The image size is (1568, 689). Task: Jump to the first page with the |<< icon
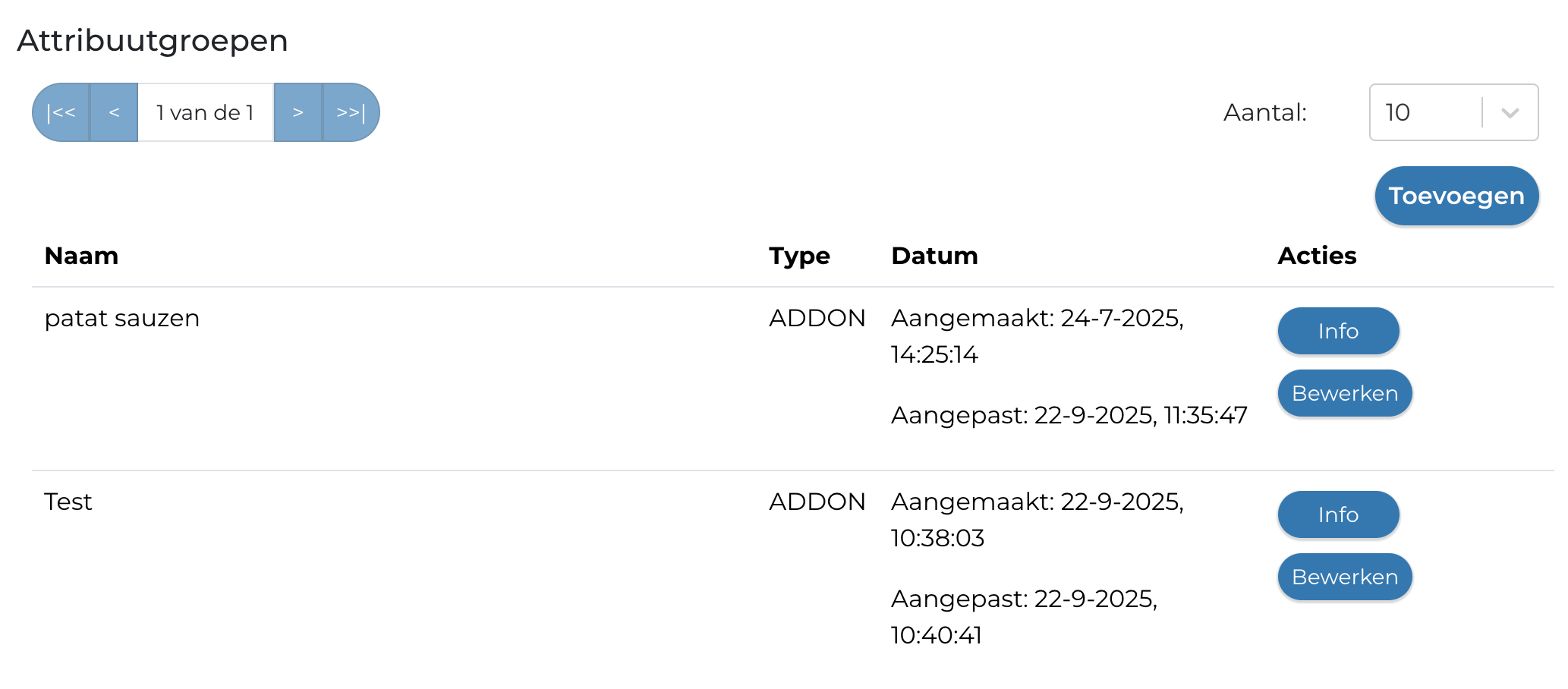pos(62,112)
